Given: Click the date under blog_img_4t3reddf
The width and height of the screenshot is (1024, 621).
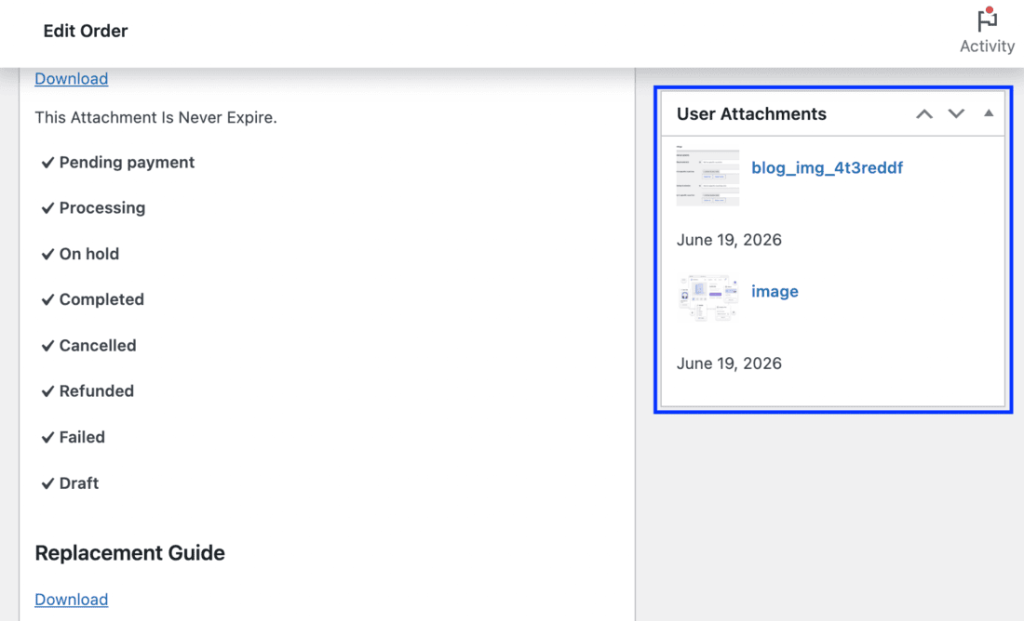Looking at the screenshot, I should tap(729, 240).
